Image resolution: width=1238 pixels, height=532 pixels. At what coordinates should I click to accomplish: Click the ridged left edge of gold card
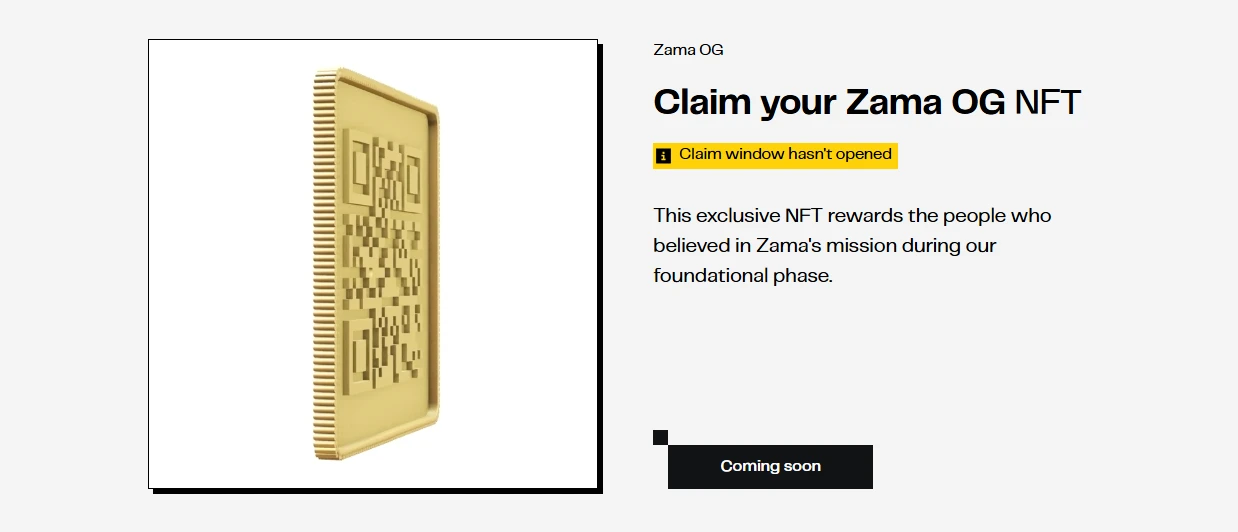coord(322,265)
